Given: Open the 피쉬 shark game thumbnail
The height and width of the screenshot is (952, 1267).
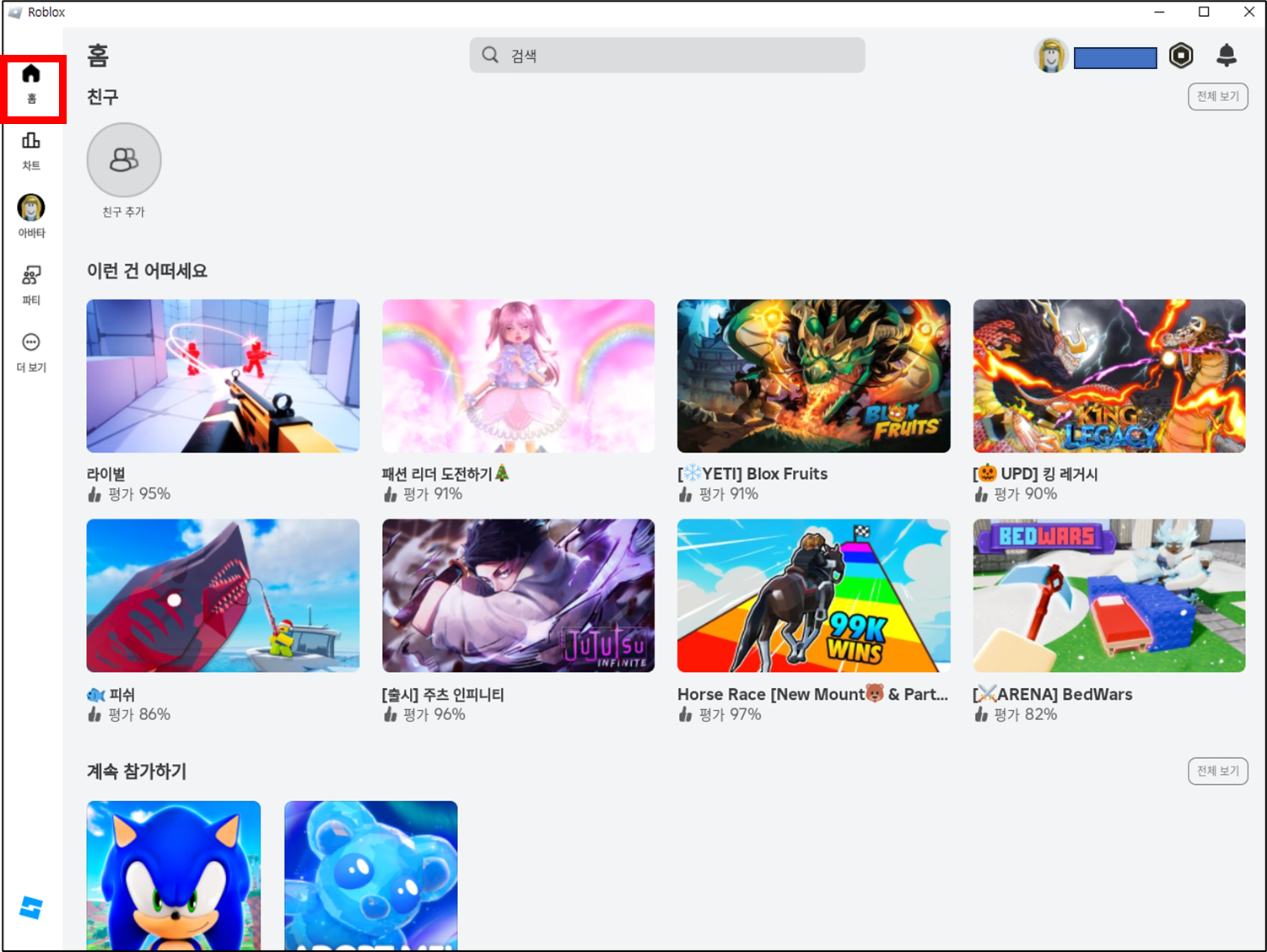Looking at the screenshot, I should click(223, 595).
